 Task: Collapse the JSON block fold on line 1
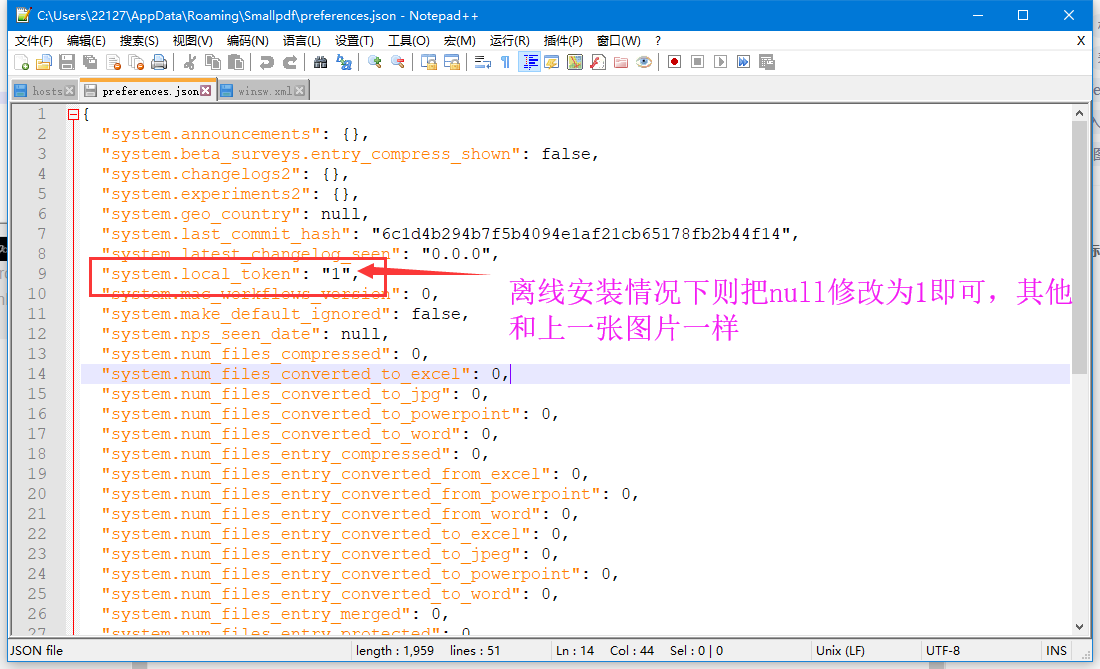pos(75,113)
